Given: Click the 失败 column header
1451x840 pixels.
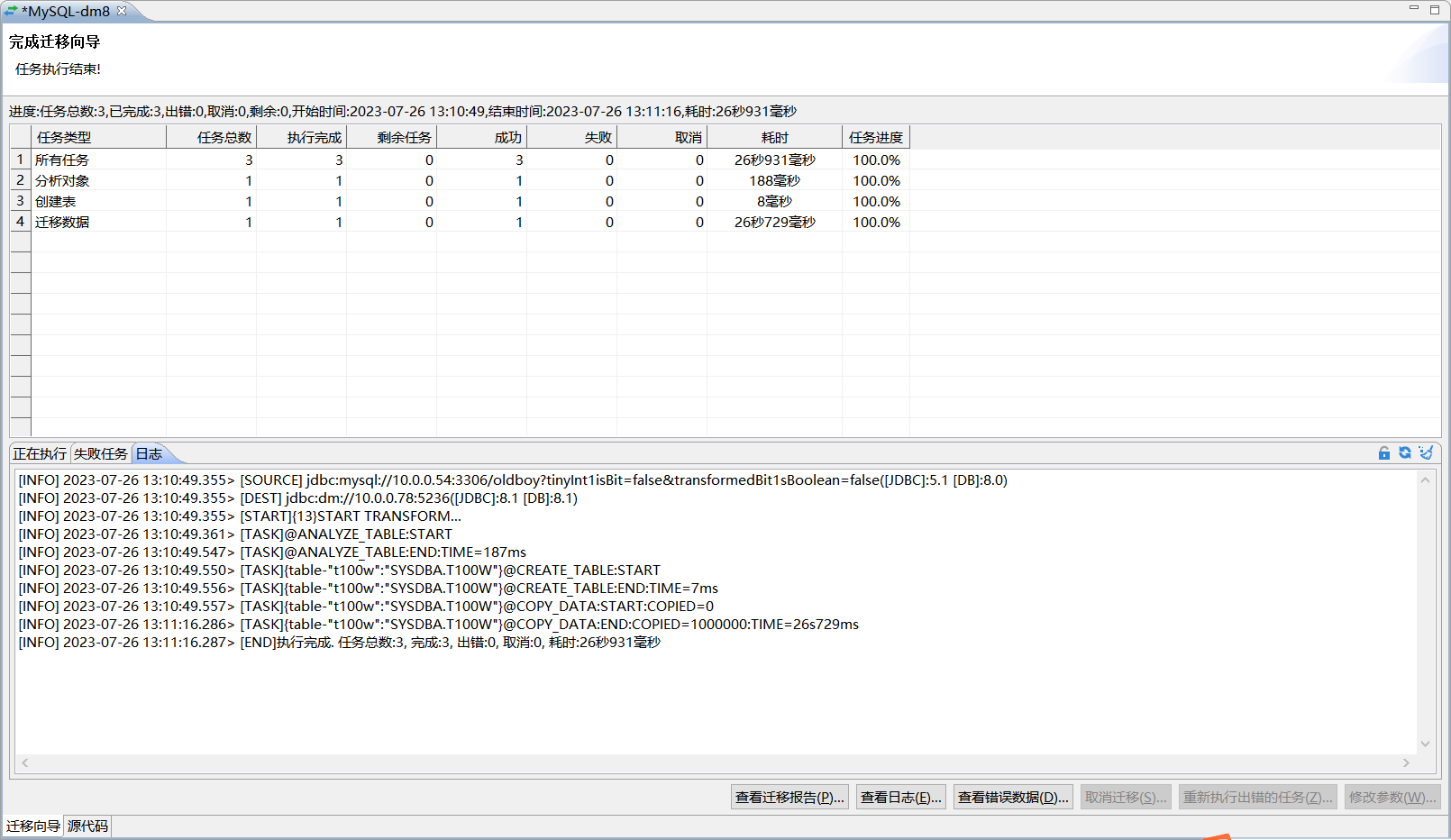Looking at the screenshot, I should 572,138.
